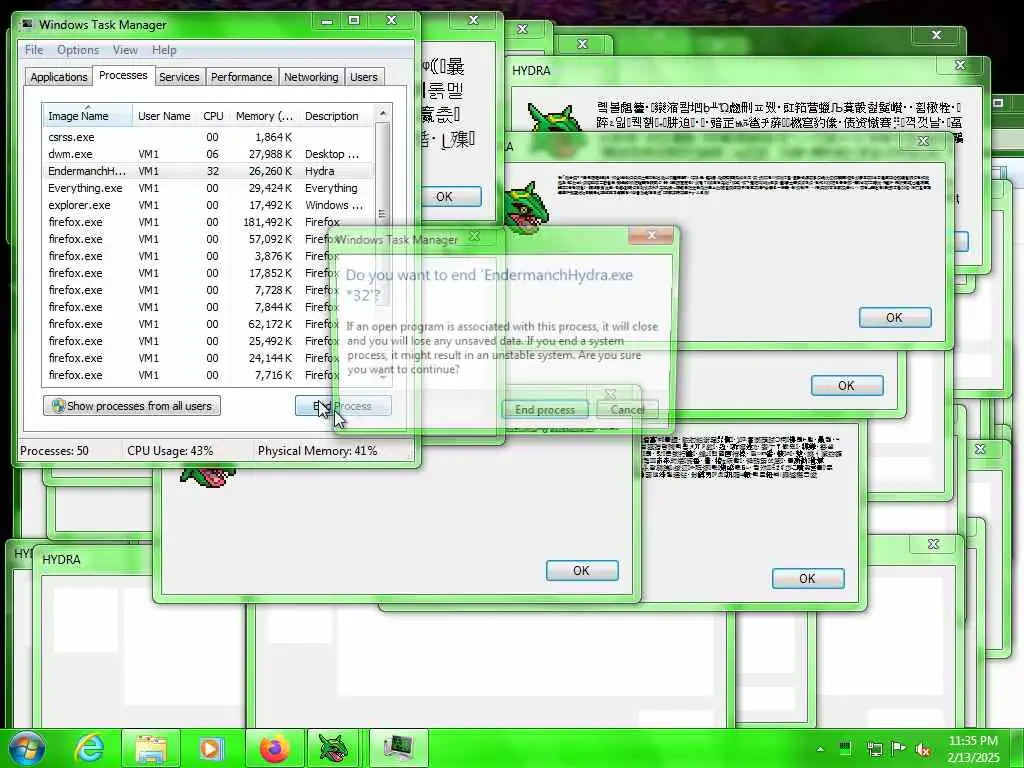
Task: Click the Rayquaza icon in the top HYDRA dialog
Action: [x=555, y=118]
